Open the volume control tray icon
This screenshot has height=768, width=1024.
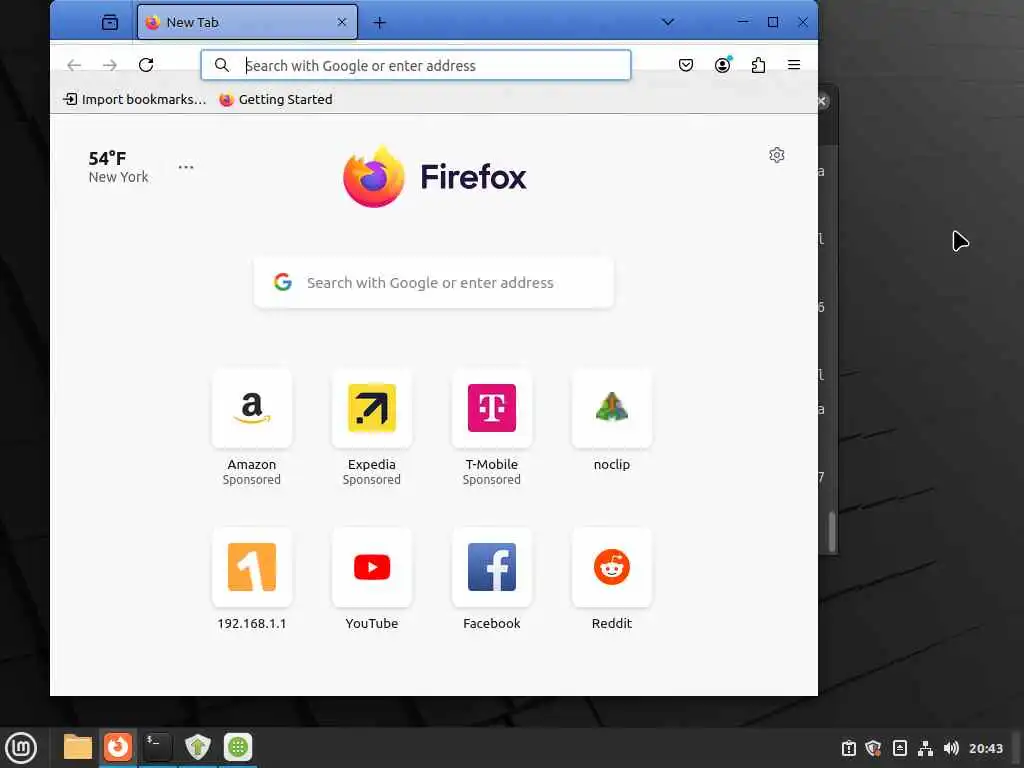click(x=951, y=748)
